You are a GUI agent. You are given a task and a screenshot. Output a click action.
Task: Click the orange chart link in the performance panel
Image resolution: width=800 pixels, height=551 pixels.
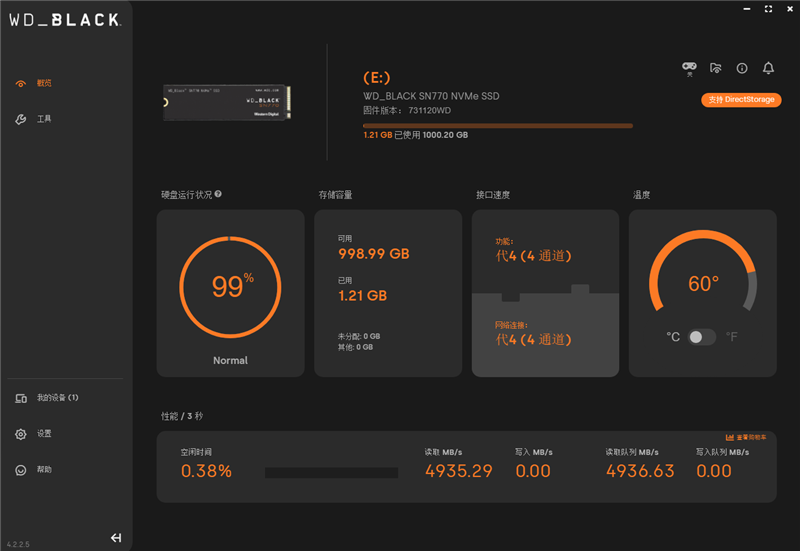pos(746,437)
